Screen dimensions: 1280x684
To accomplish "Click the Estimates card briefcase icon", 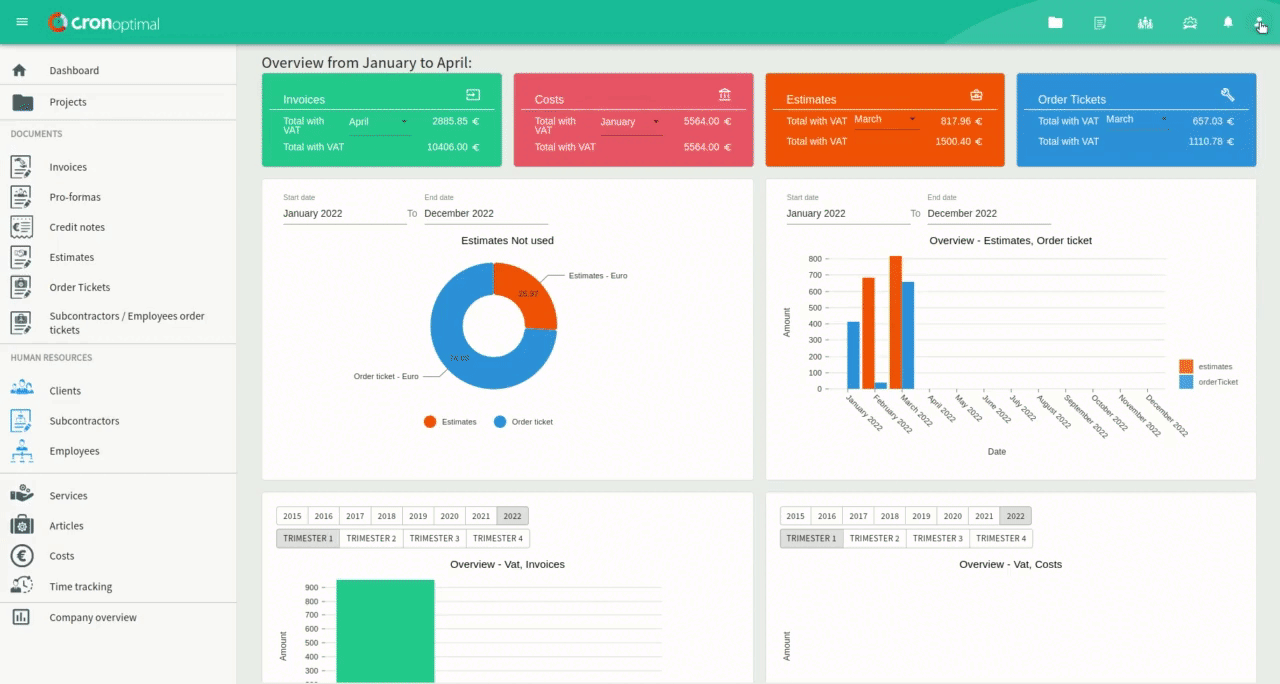I will tap(976, 95).
